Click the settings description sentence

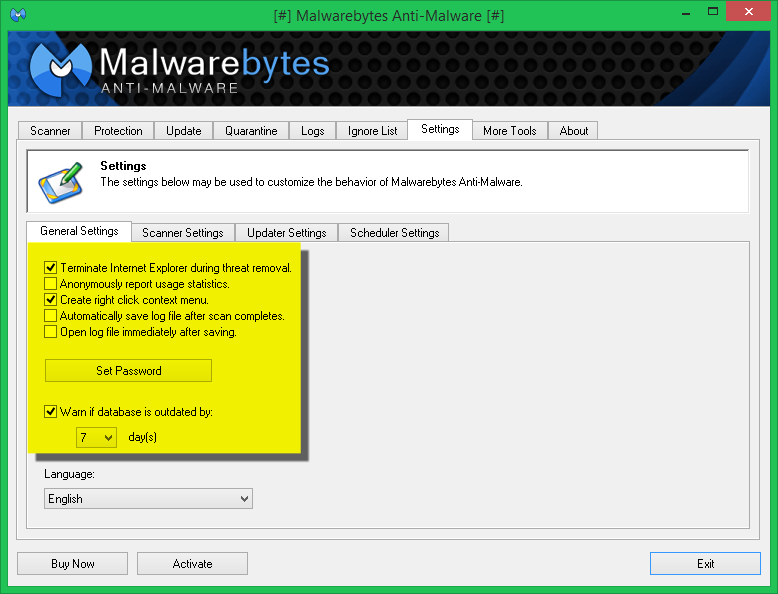[x=312, y=182]
